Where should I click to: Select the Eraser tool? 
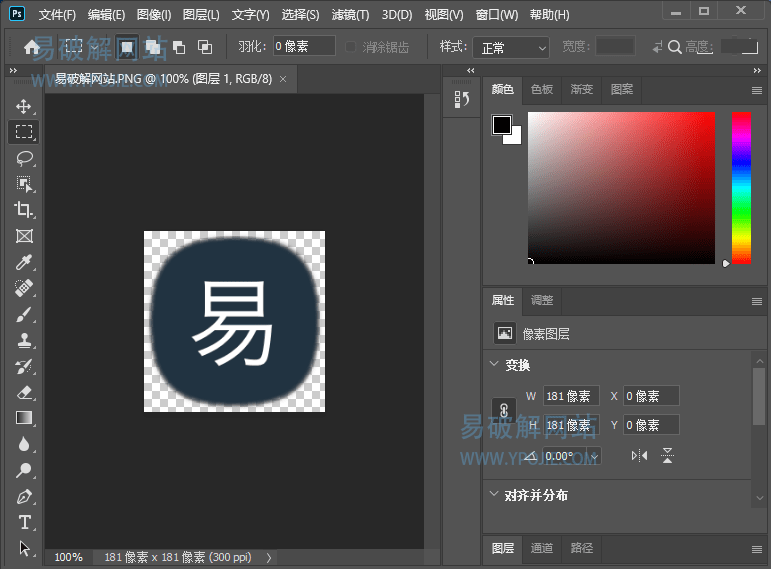pyautogui.click(x=24, y=392)
